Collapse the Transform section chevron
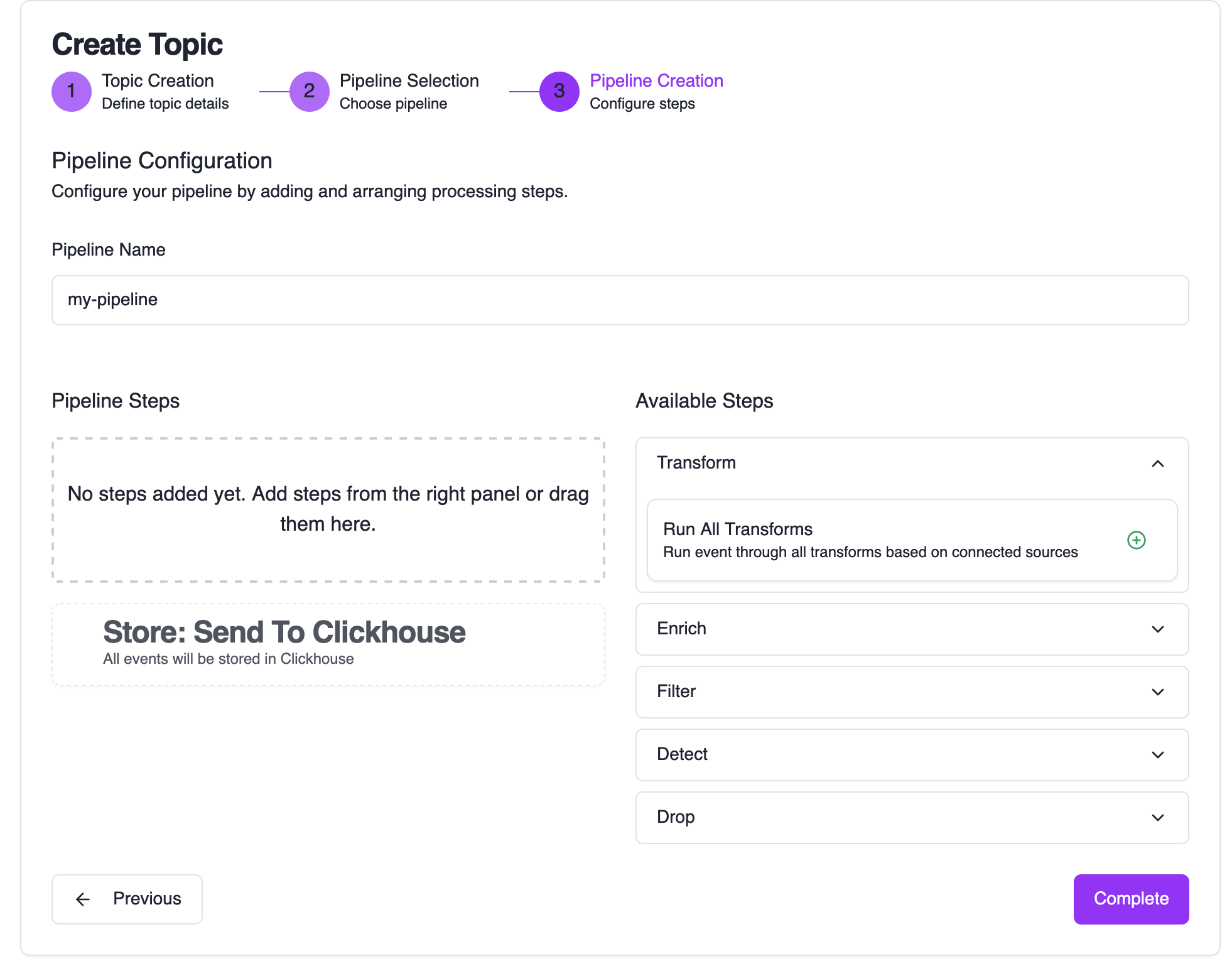 click(1157, 464)
